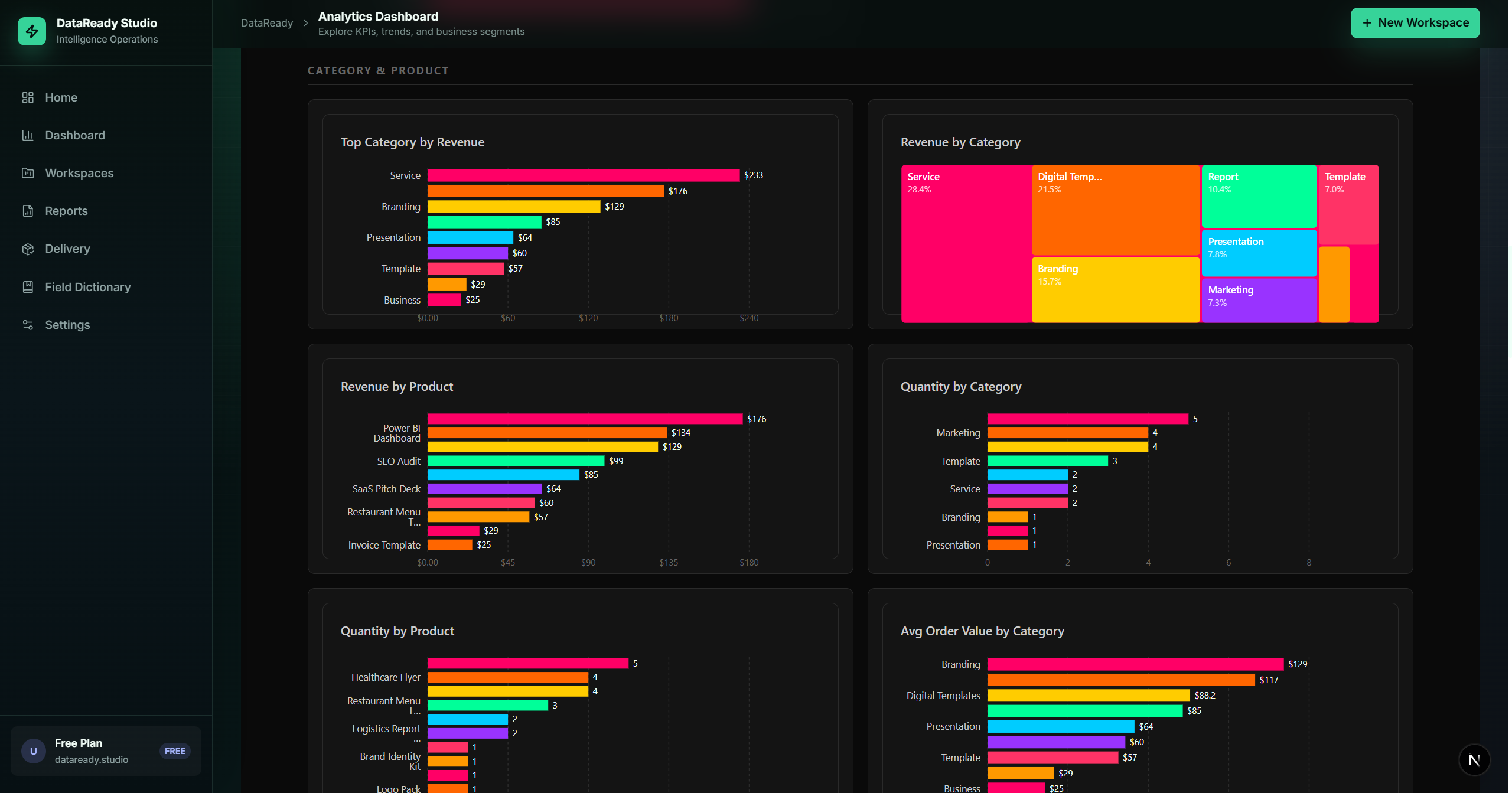
Task: Click the "Revenue by Category" title
Action: pyautogui.click(x=960, y=142)
